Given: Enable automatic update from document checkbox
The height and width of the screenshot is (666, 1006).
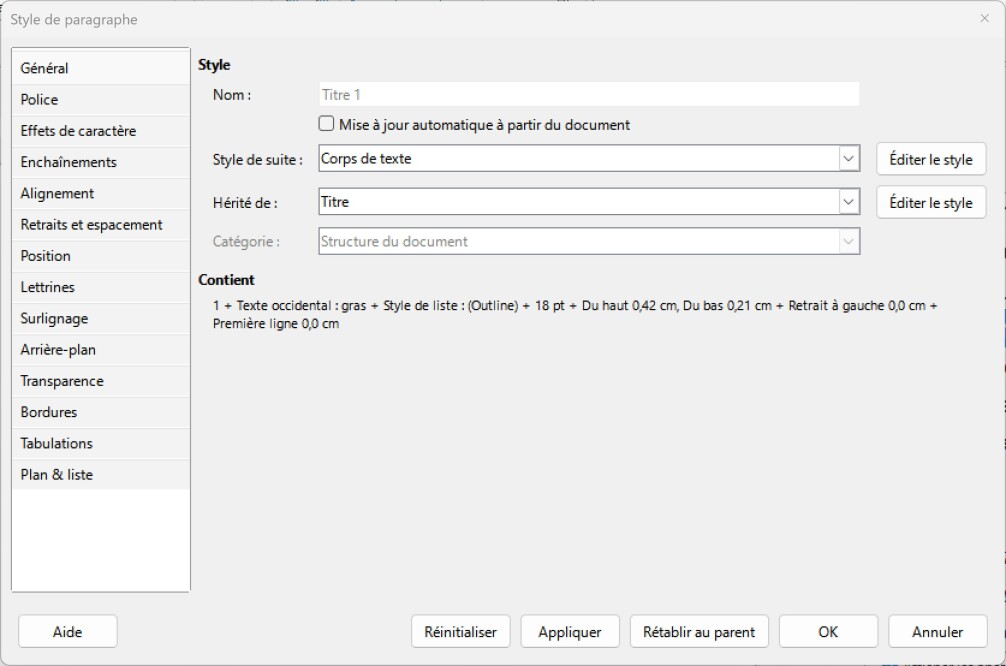Looking at the screenshot, I should (326, 125).
